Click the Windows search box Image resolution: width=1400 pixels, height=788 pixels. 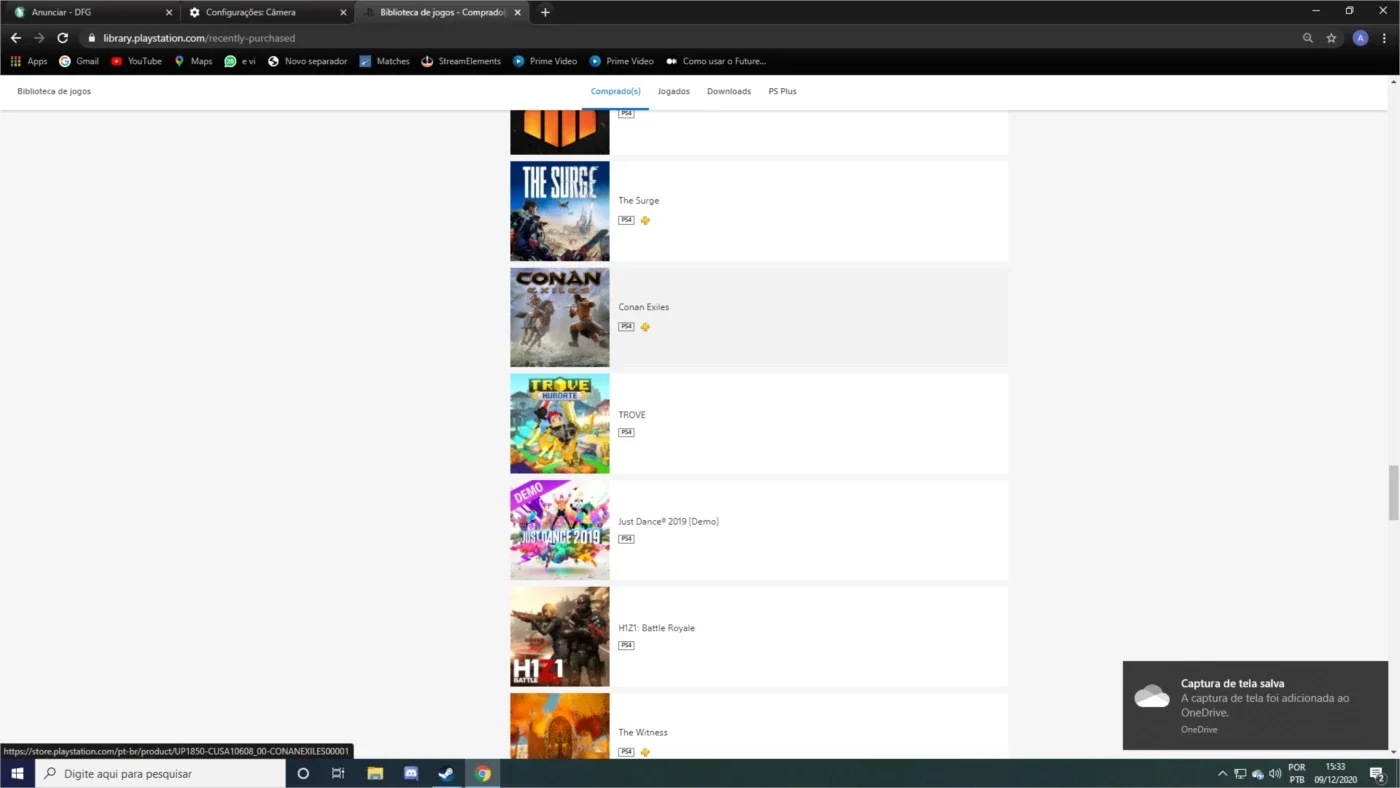[160, 773]
